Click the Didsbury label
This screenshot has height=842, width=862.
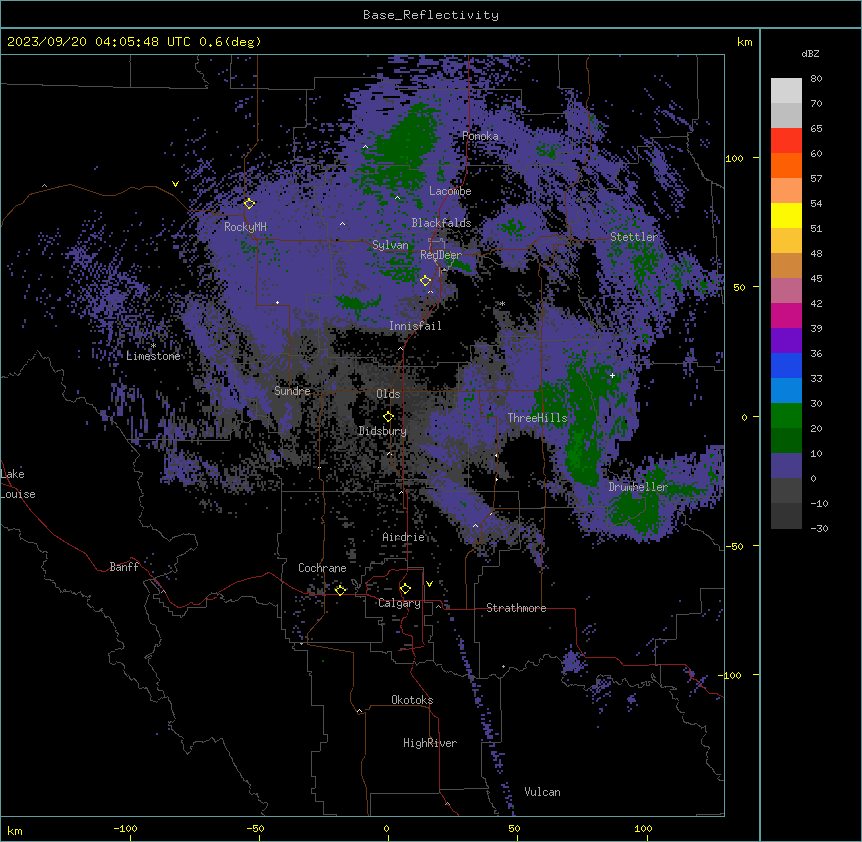coord(383,431)
